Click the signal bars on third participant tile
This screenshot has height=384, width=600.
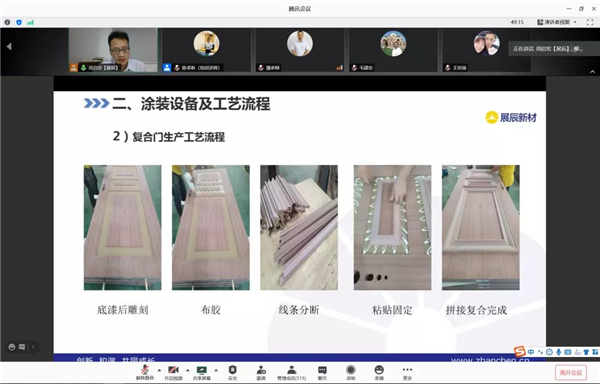pyautogui.click(x=339, y=68)
